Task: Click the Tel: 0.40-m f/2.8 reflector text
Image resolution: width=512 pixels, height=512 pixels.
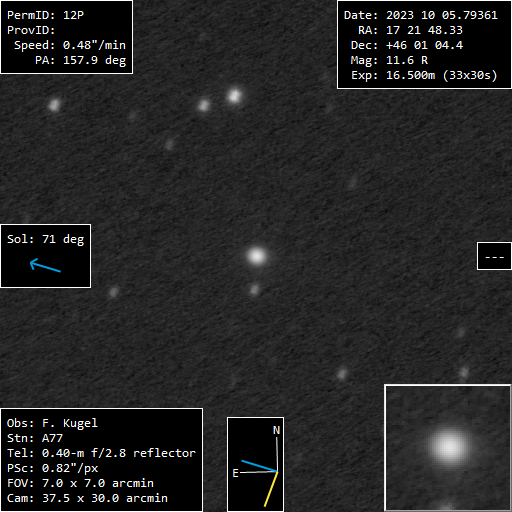Action: tap(101, 453)
